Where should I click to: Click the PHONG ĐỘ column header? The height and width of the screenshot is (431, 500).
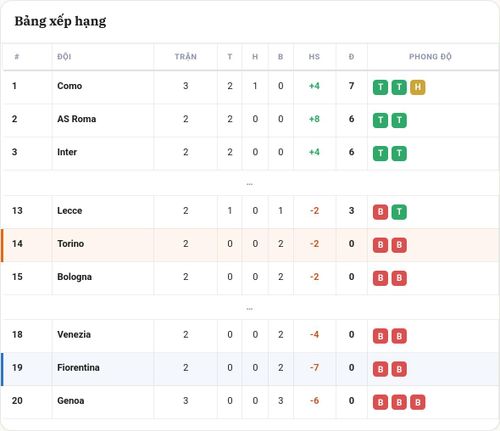(x=430, y=57)
